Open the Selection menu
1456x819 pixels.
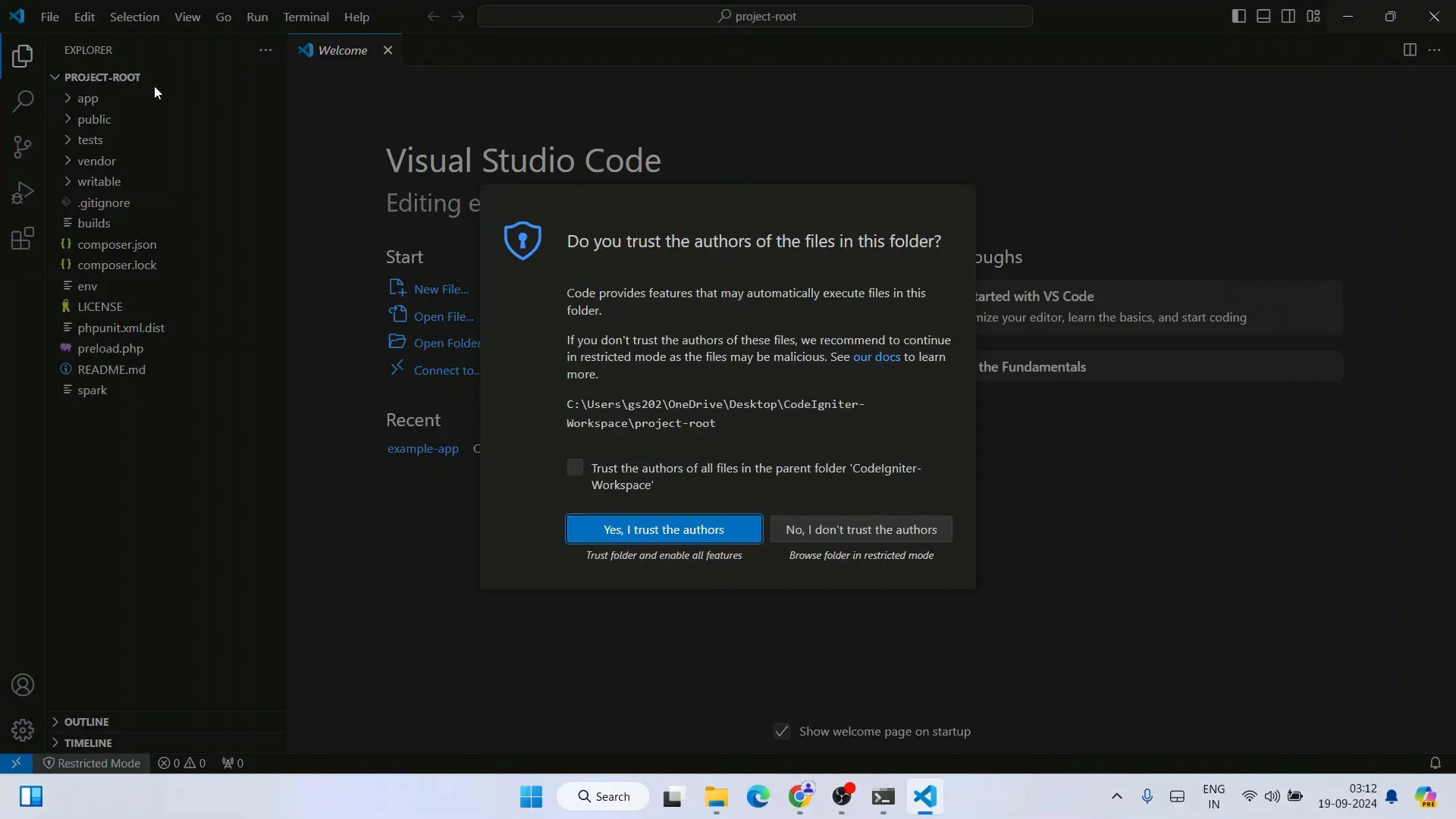coord(134,17)
